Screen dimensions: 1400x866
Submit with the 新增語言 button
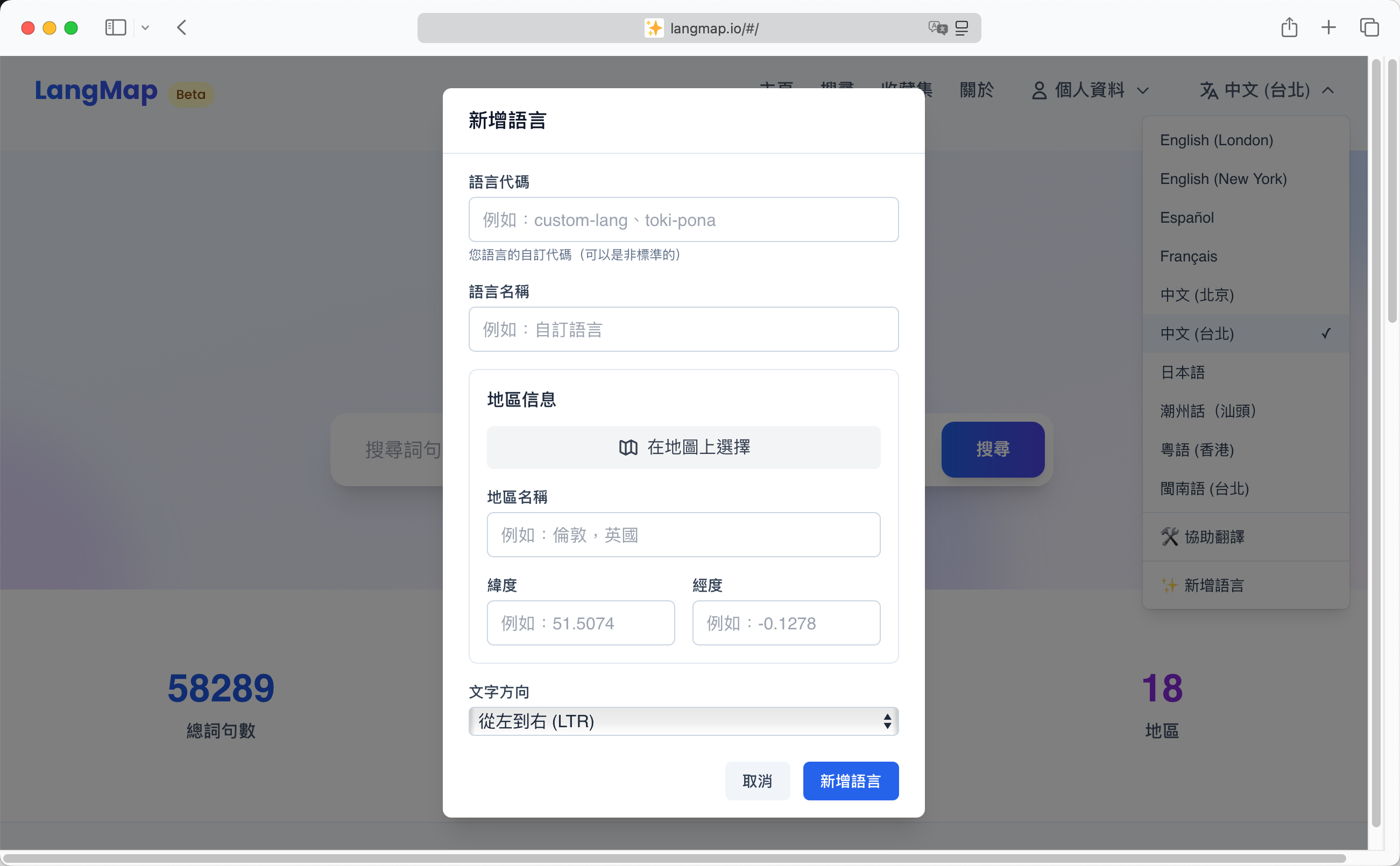point(851,780)
